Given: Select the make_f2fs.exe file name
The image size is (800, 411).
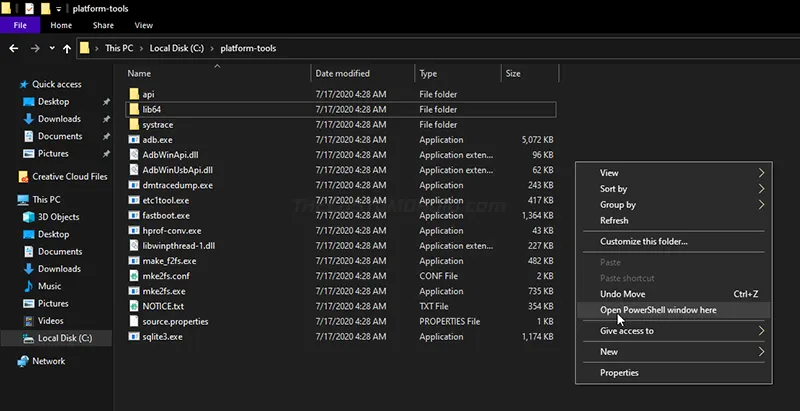Looking at the screenshot, I should click(x=169, y=261).
